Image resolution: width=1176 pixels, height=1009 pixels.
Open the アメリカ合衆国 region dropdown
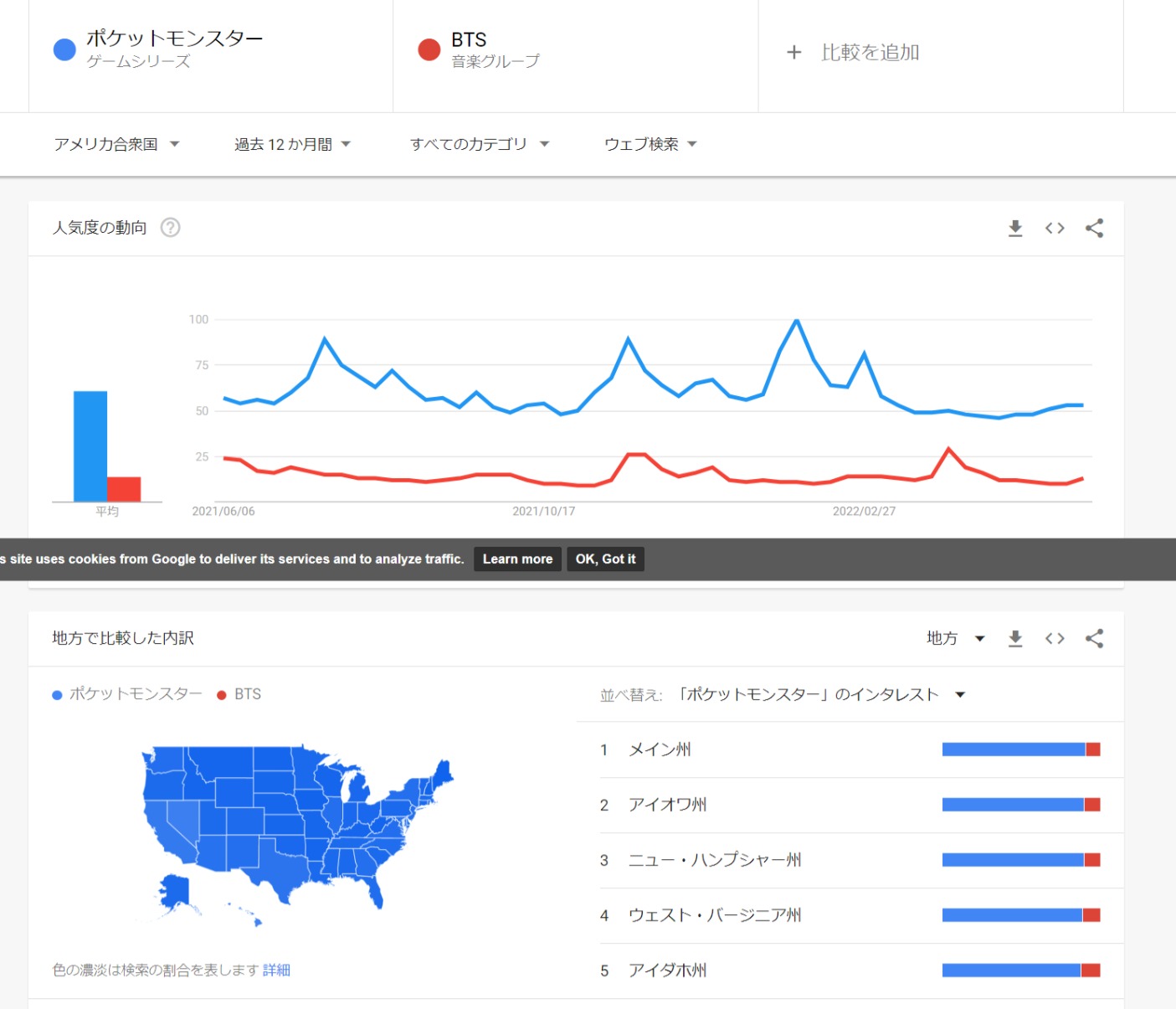tap(116, 144)
